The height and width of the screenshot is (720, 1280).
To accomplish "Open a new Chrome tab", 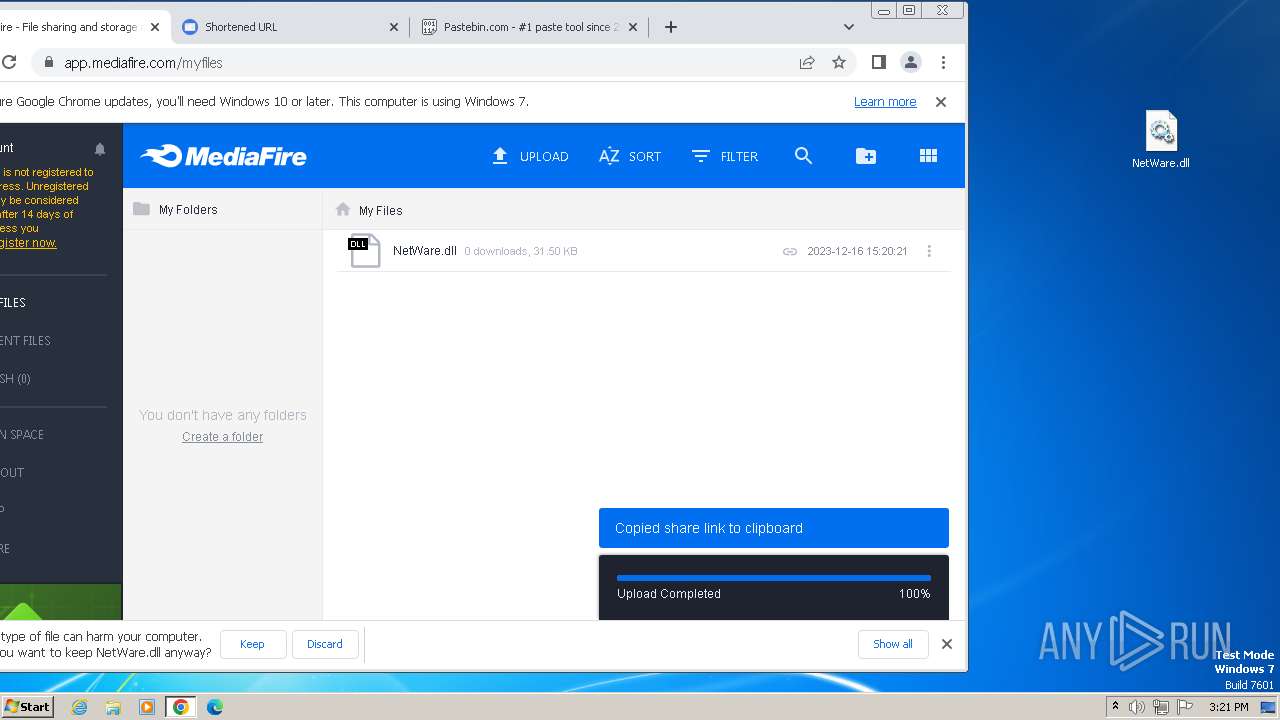I will [x=671, y=27].
